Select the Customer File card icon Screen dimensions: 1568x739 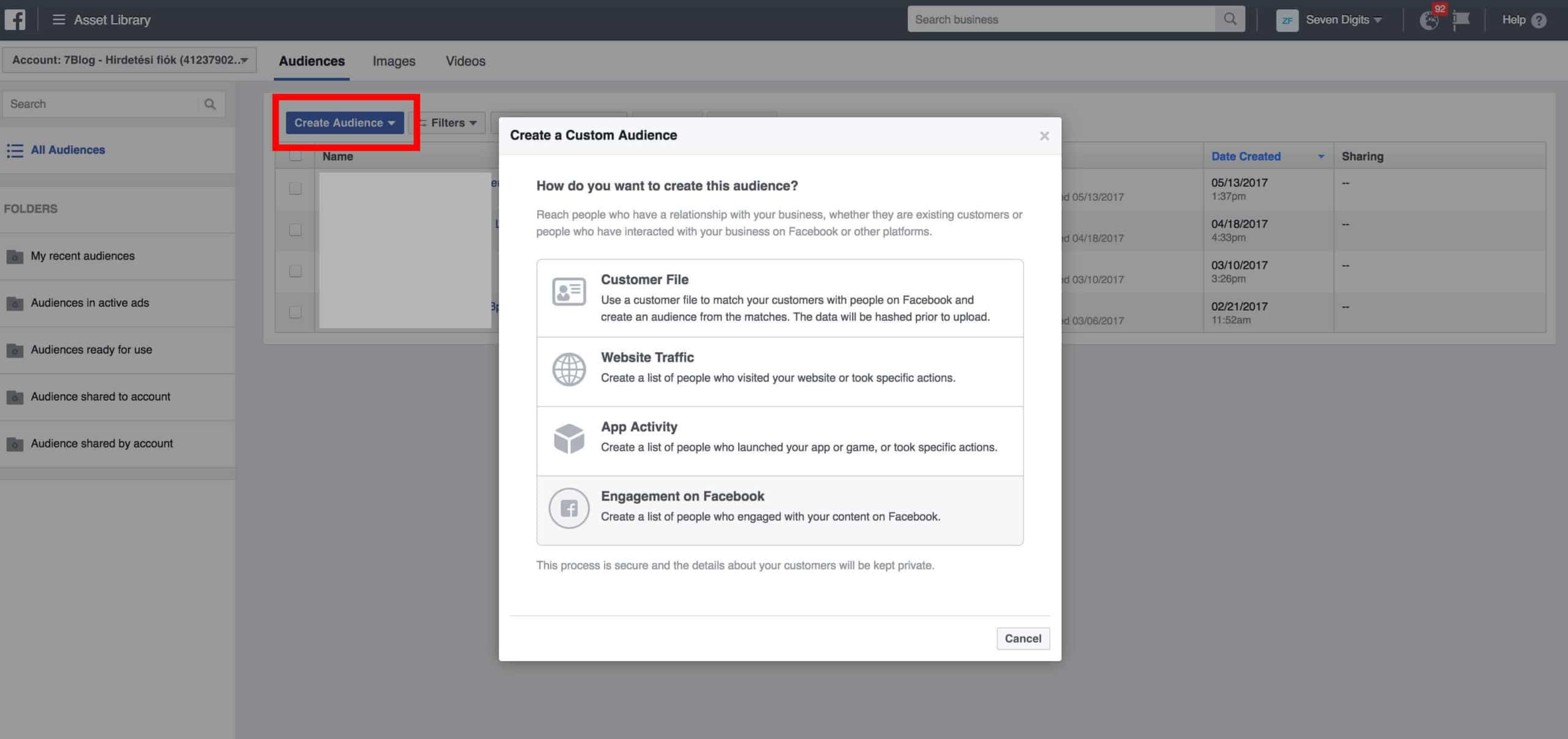[x=568, y=291]
